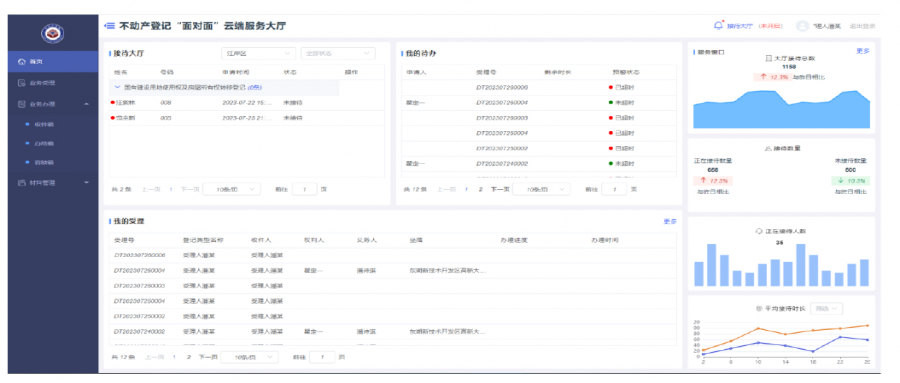Click 下一页 in the 我的受理 pagination
Image resolution: width=900 pixels, height=383 pixels.
coord(208,357)
